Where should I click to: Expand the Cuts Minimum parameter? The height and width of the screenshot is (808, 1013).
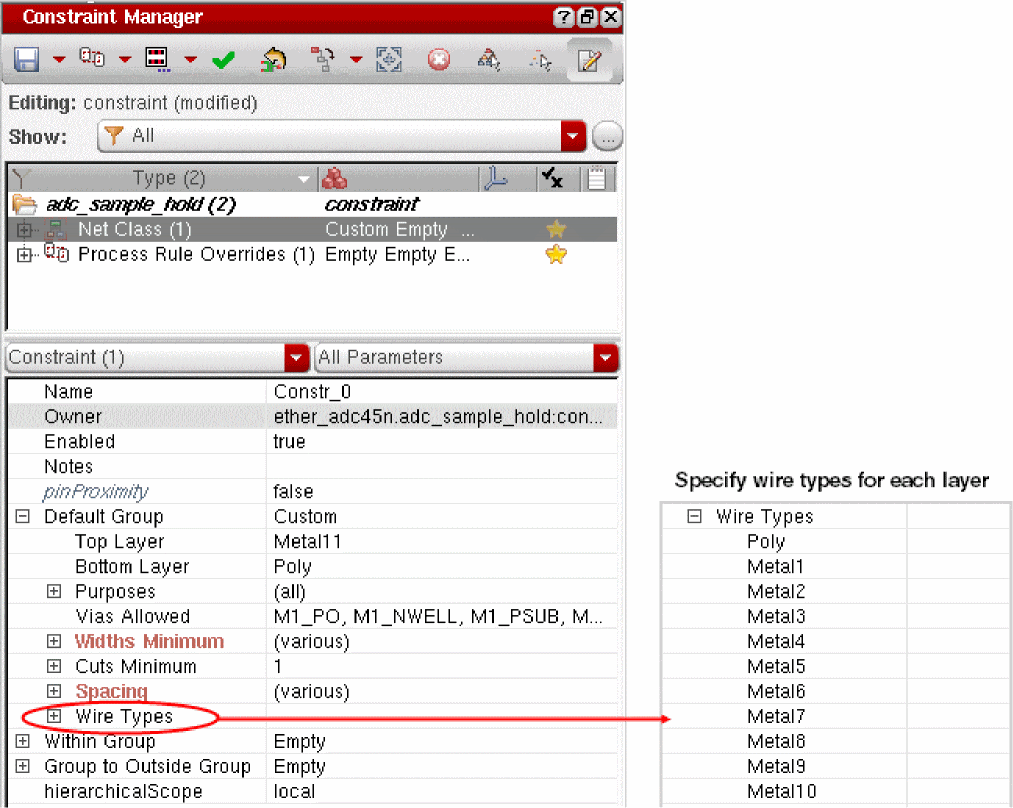coord(54,666)
